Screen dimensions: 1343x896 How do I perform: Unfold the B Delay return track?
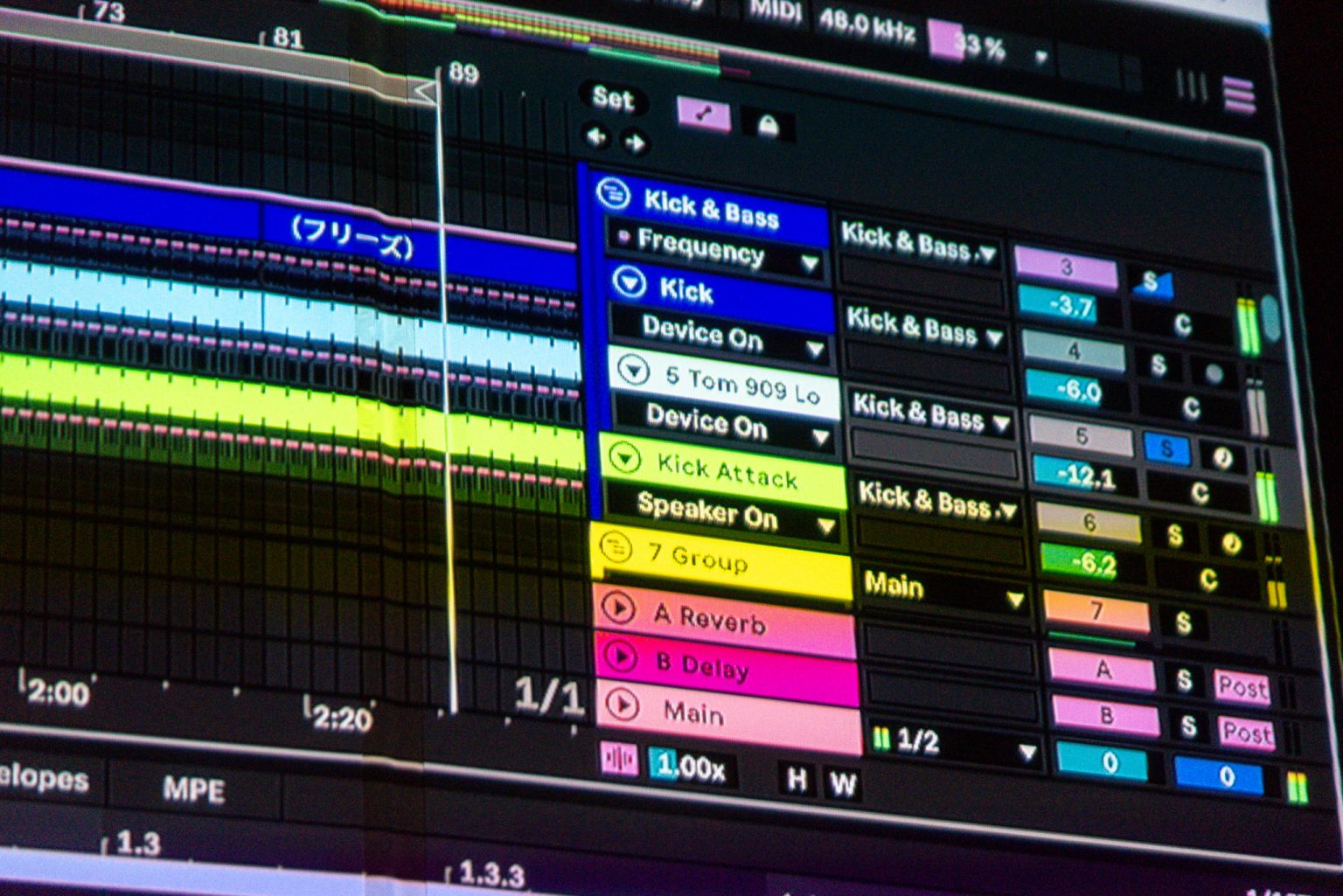coord(623,656)
